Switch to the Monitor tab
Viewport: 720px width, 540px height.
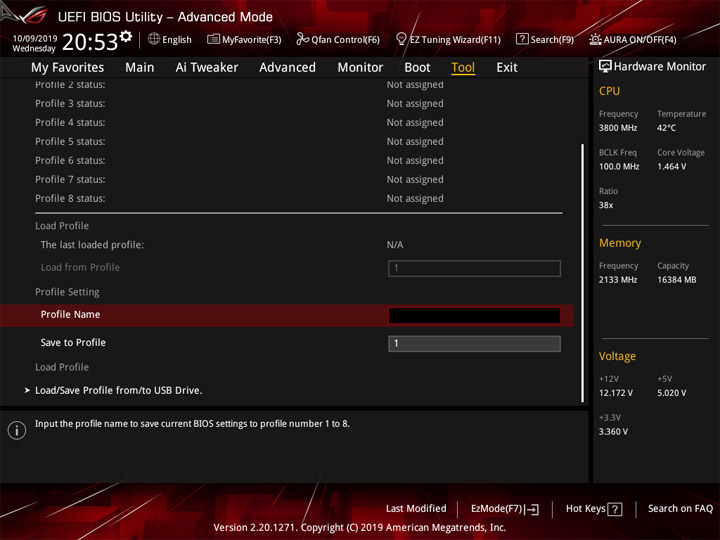click(x=360, y=68)
